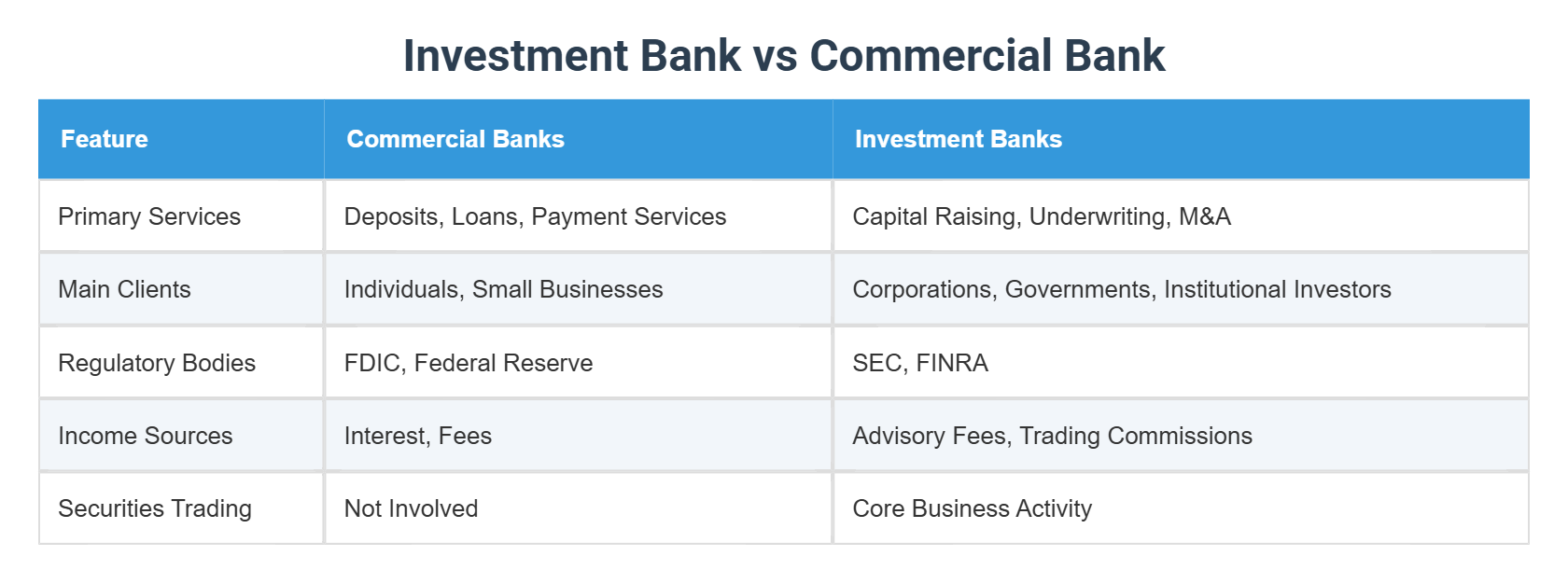Click the Corporations, Governments, Institutional Investors cell

[x=1181, y=289]
